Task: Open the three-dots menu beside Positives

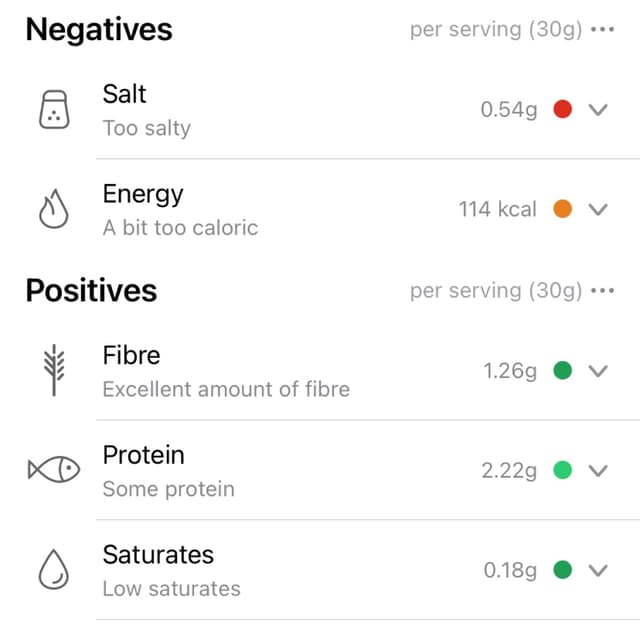Action: [602, 291]
